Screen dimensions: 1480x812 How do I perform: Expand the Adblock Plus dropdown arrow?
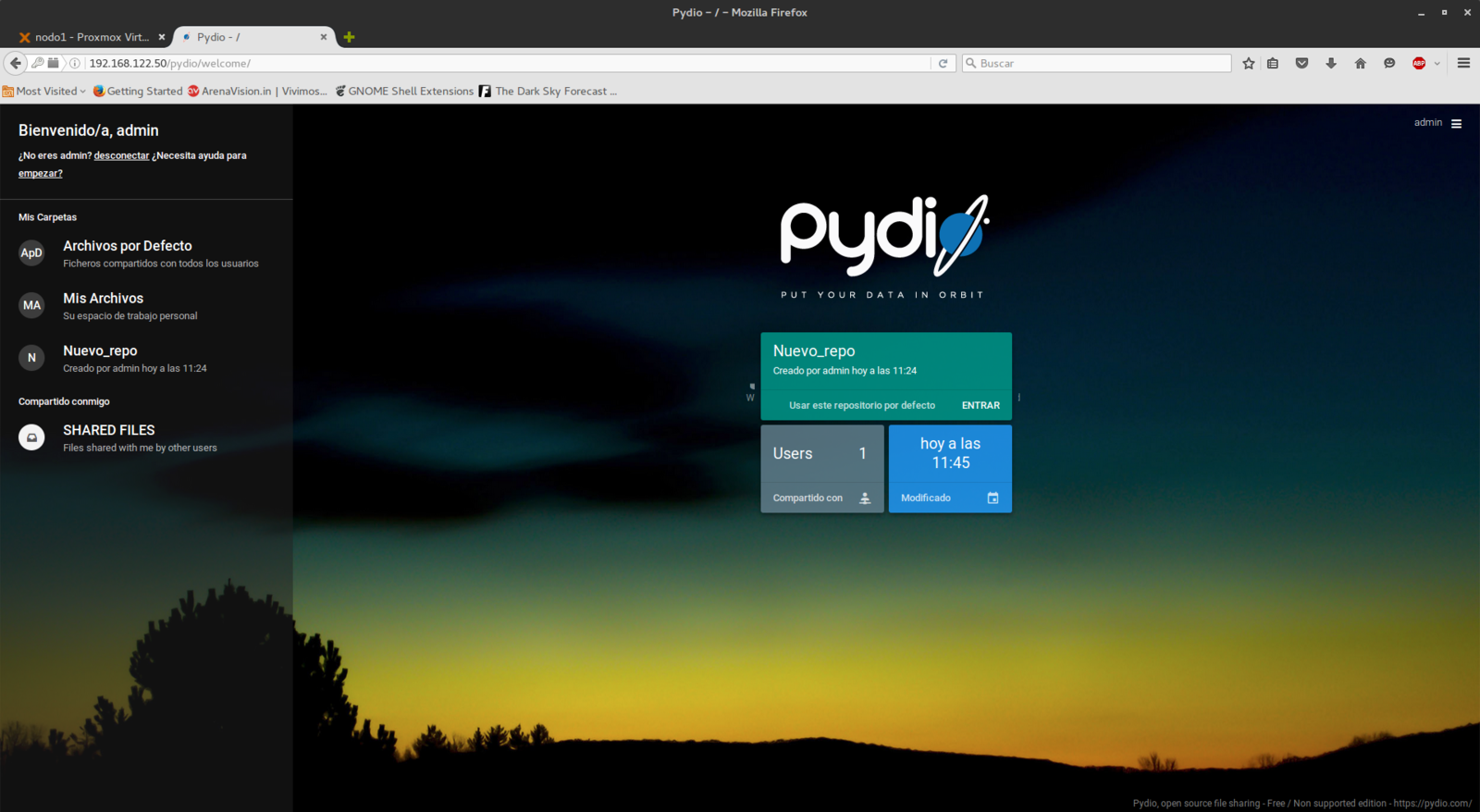point(1437,64)
